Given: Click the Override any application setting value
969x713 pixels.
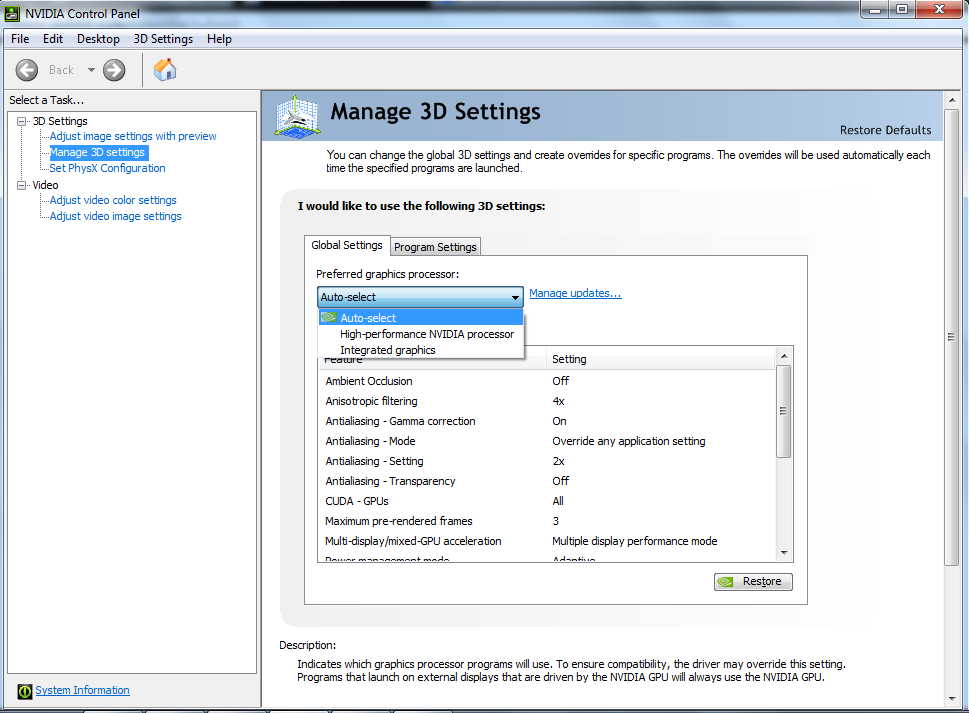Looking at the screenshot, I should click(628, 441).
